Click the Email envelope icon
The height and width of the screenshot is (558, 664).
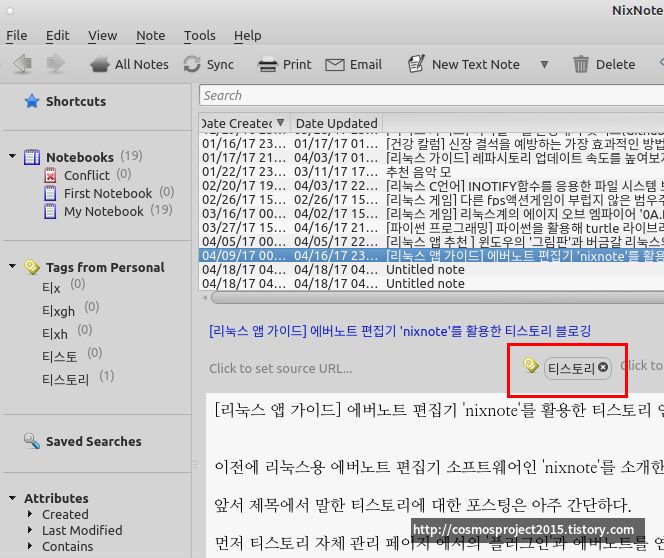point(335,65)
